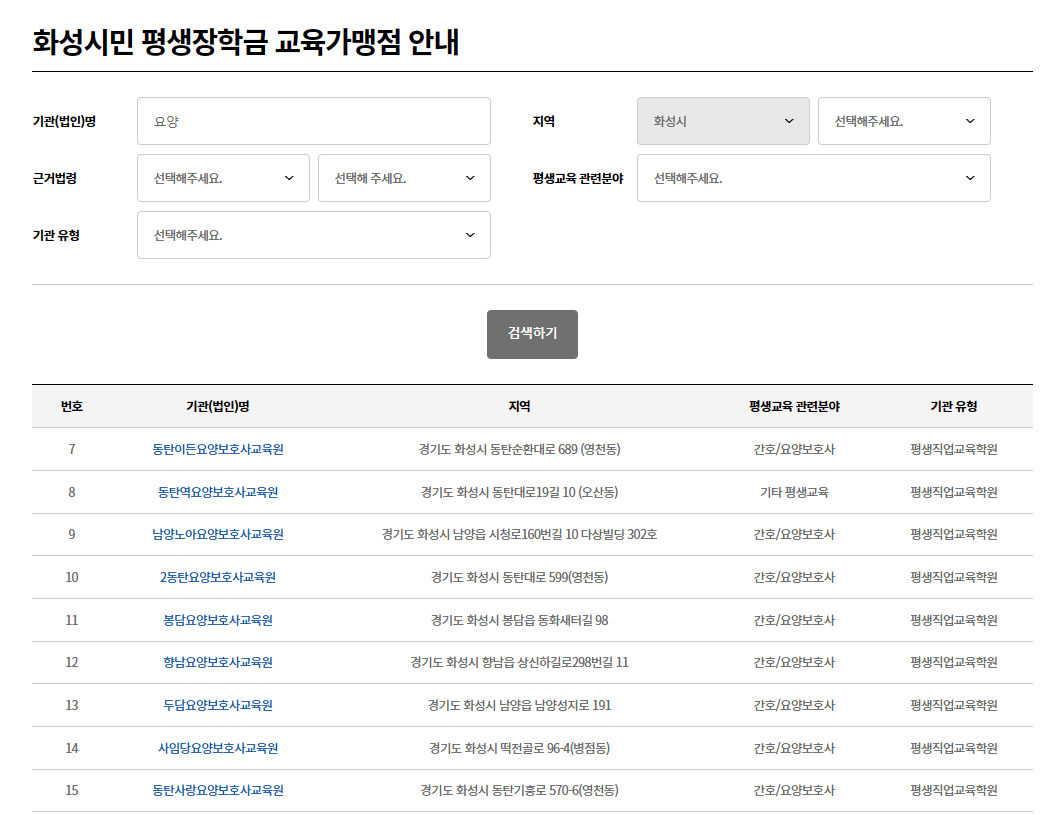Open the 평생교육 관련분야 dropdown

812,178
